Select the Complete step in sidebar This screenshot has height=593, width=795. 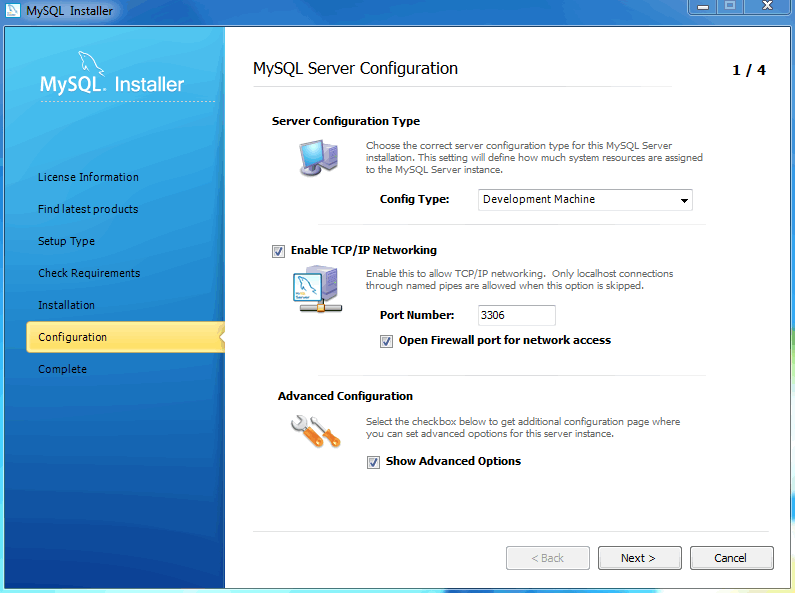click(x=62, y=369)
